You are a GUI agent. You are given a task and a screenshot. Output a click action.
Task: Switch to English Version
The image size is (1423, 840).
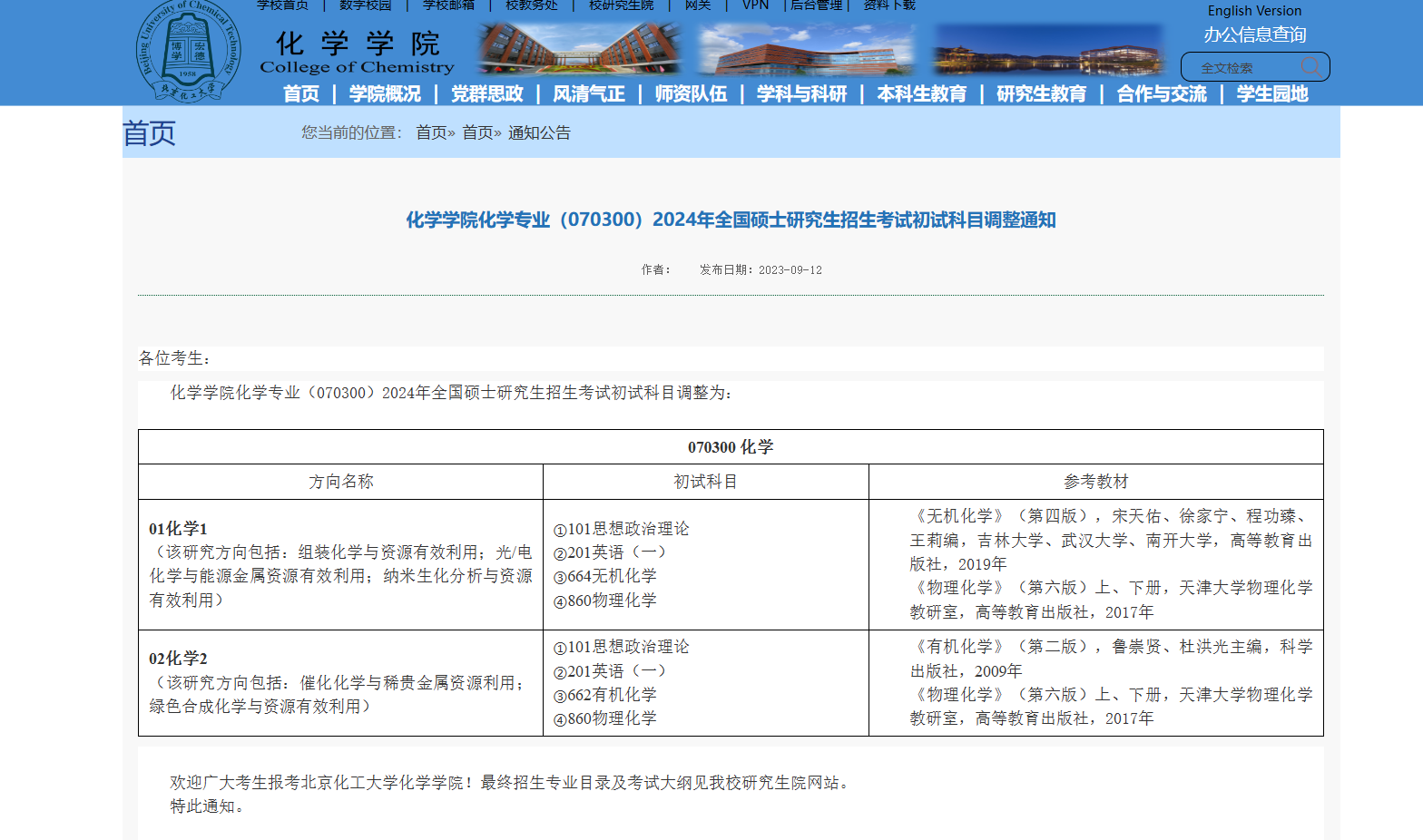[x=1254, y=11]
